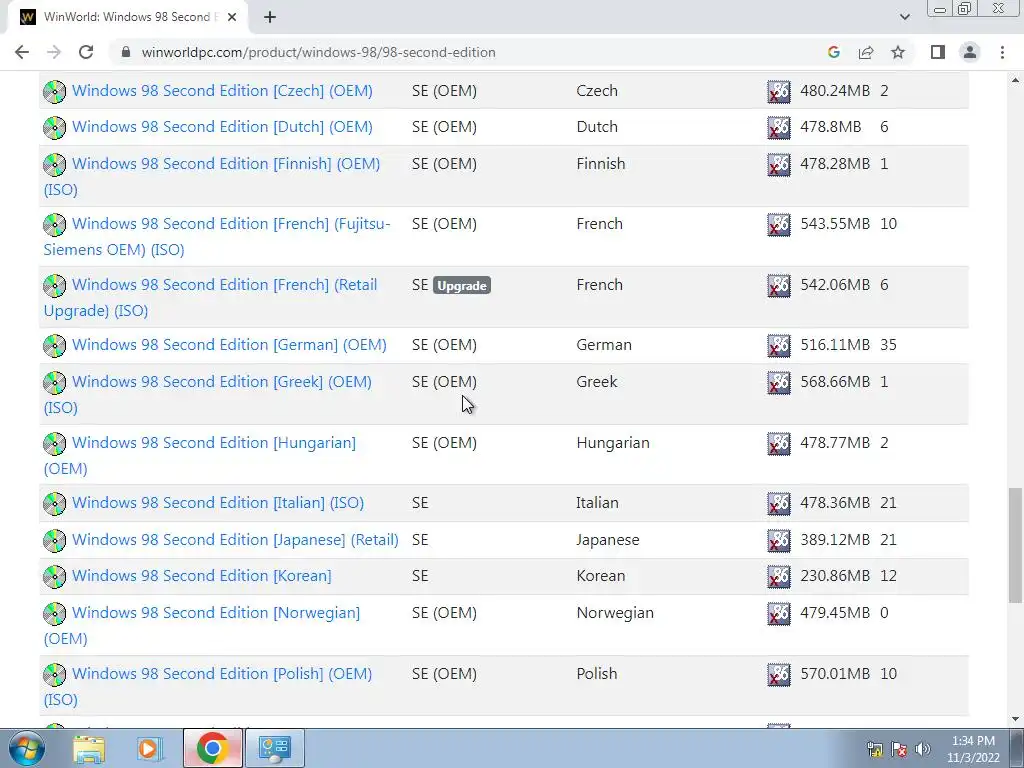The width and height of the screenshot is (1024, 768).
Task: Click the Control Panel taskbar icon
Action: pos(274,748)
